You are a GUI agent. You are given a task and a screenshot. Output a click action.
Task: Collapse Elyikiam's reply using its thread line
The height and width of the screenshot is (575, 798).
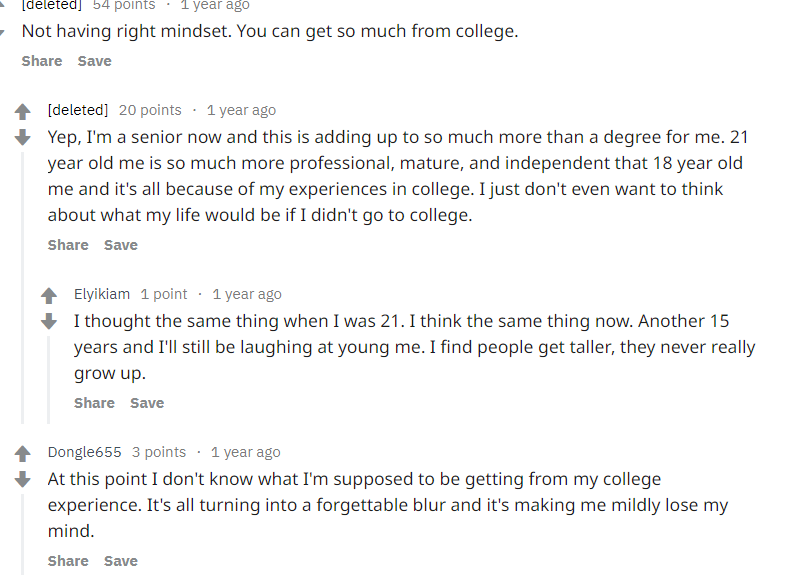[x=48, y=380]
